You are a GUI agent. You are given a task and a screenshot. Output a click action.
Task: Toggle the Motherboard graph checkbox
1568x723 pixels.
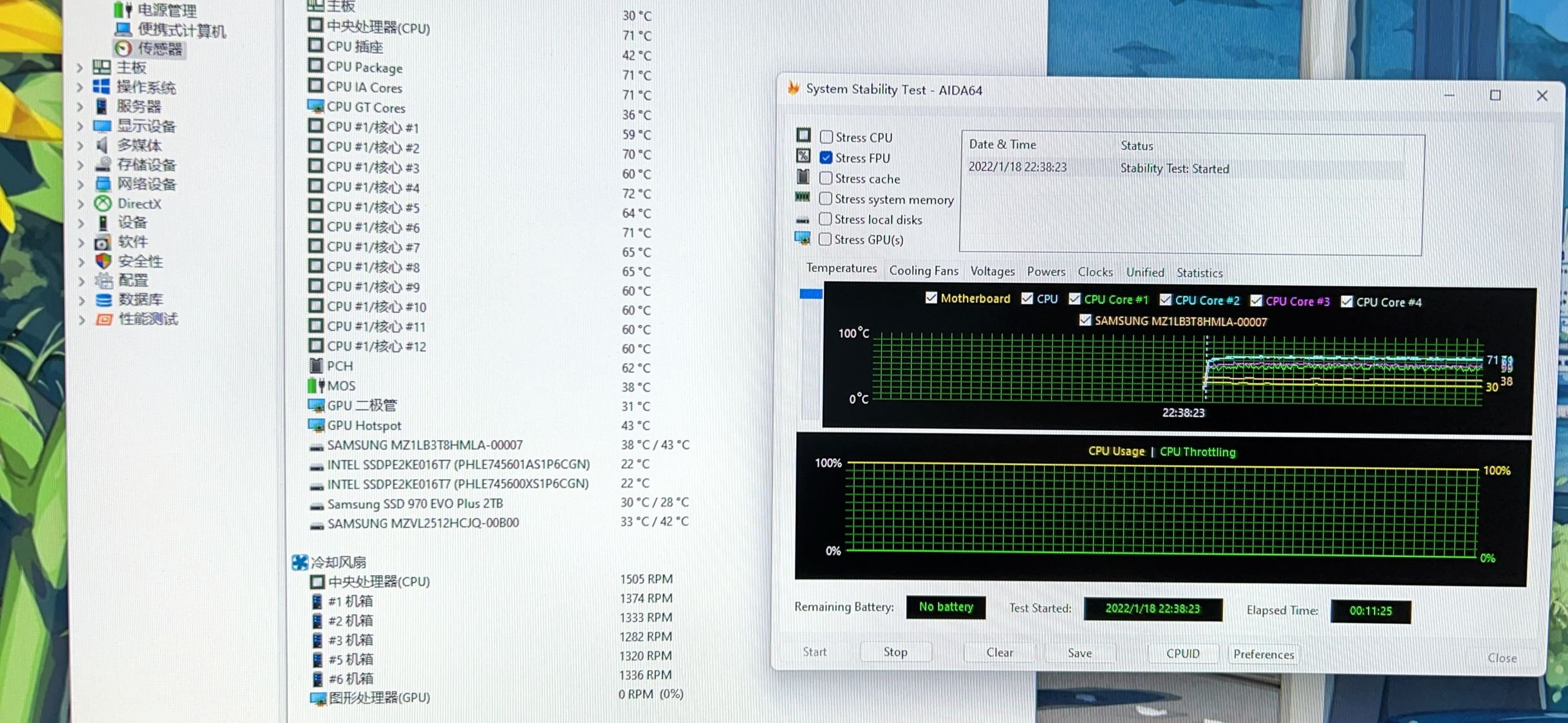coord(931,298)
